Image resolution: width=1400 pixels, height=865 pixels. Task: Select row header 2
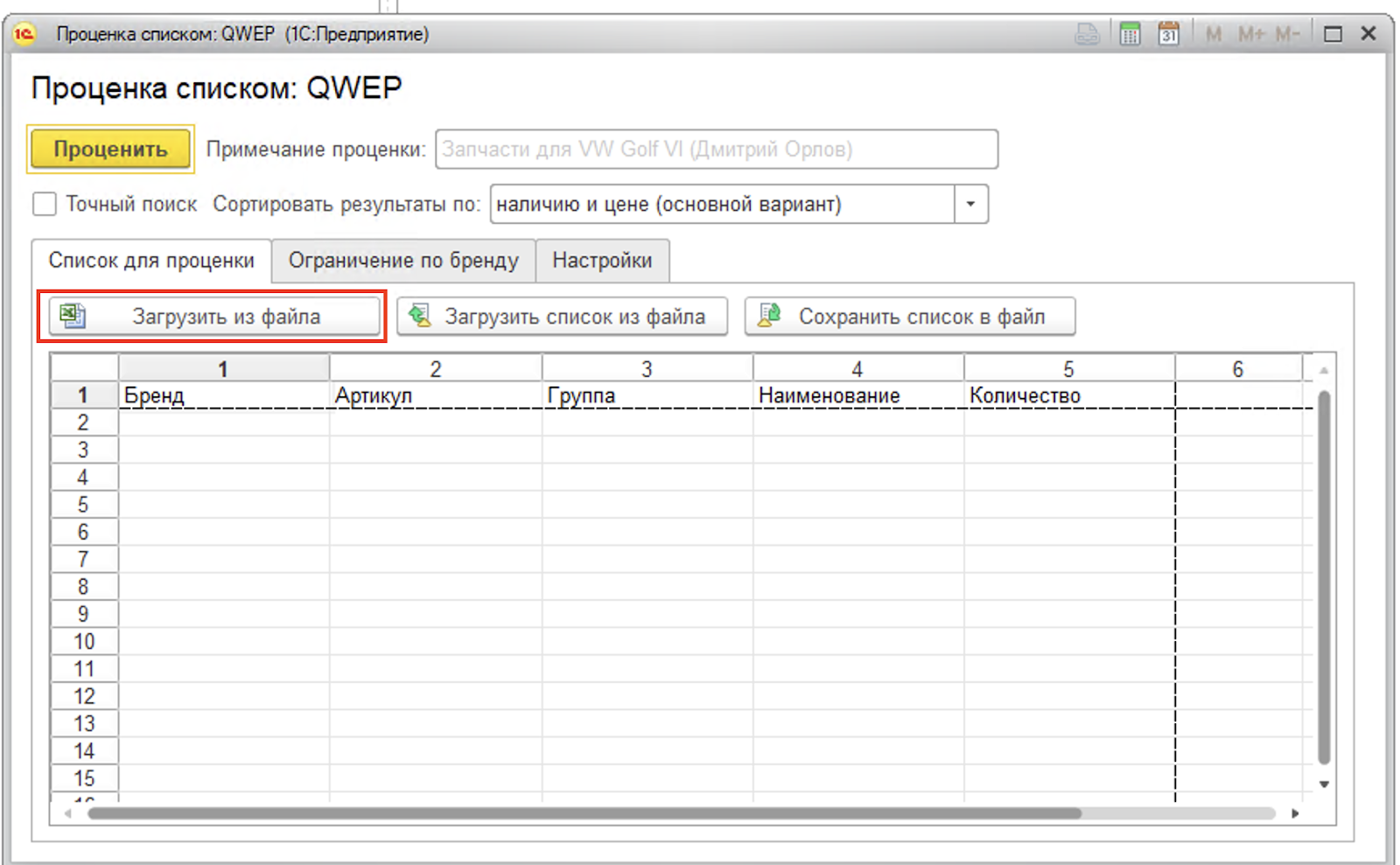pos(84,422)
